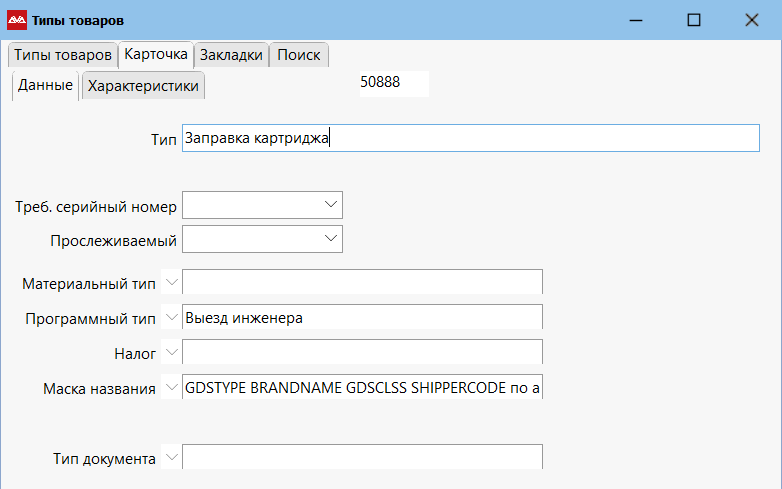
Task: Click the application icon in the title bar
Action: [x=17, y=20]
